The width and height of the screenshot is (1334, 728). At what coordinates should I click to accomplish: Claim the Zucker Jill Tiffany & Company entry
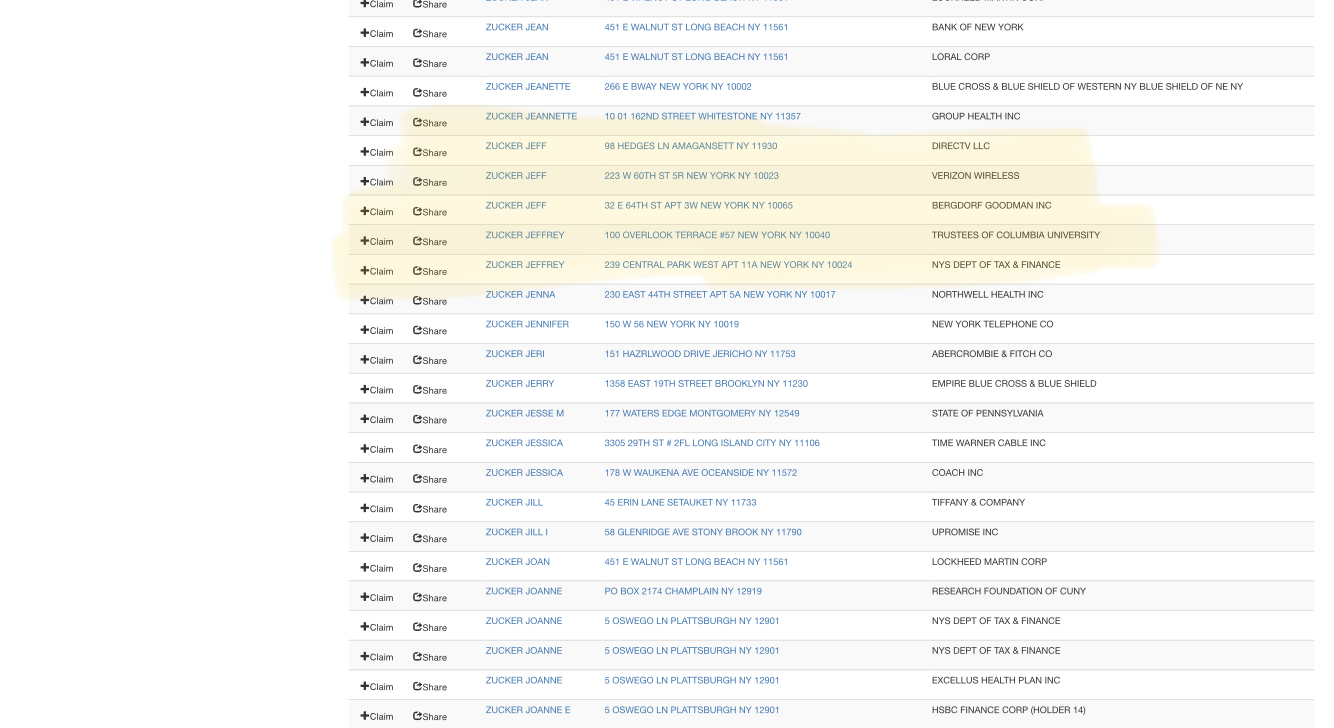pyautogui.click(x=377, y=509)
